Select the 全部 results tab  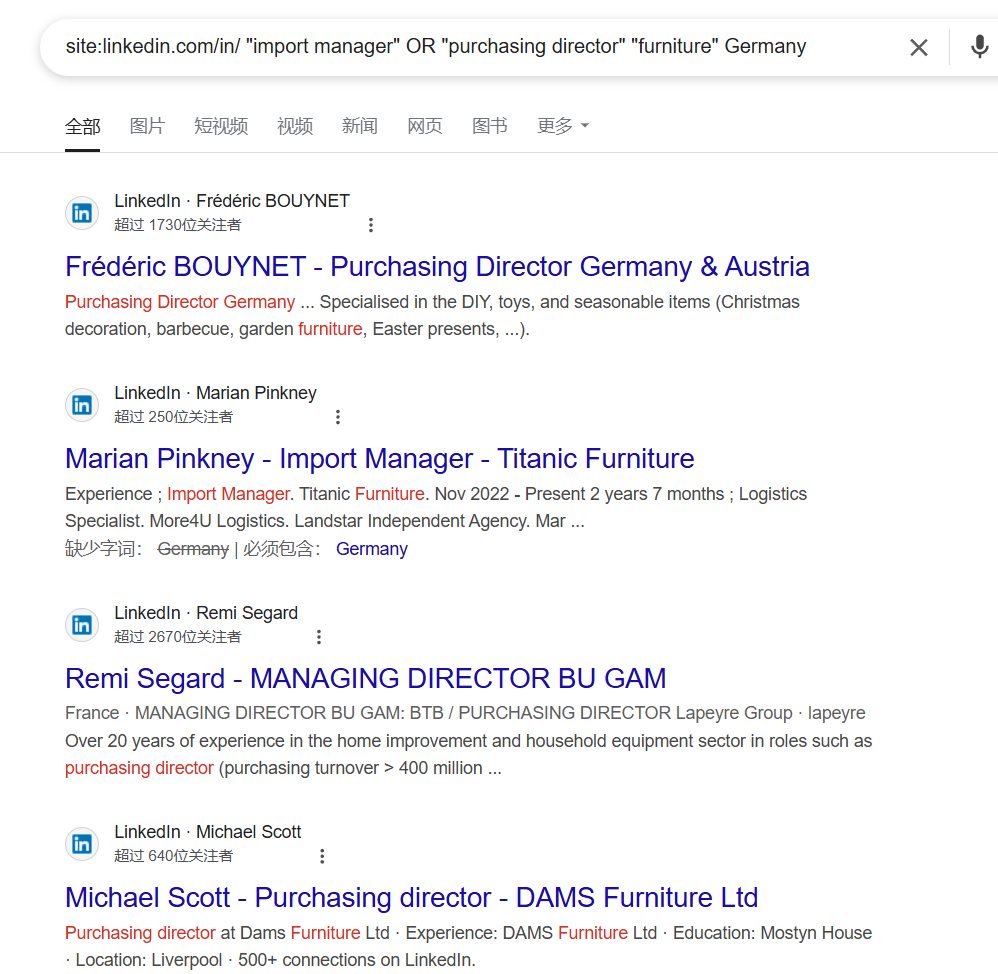tap(83, 126)
